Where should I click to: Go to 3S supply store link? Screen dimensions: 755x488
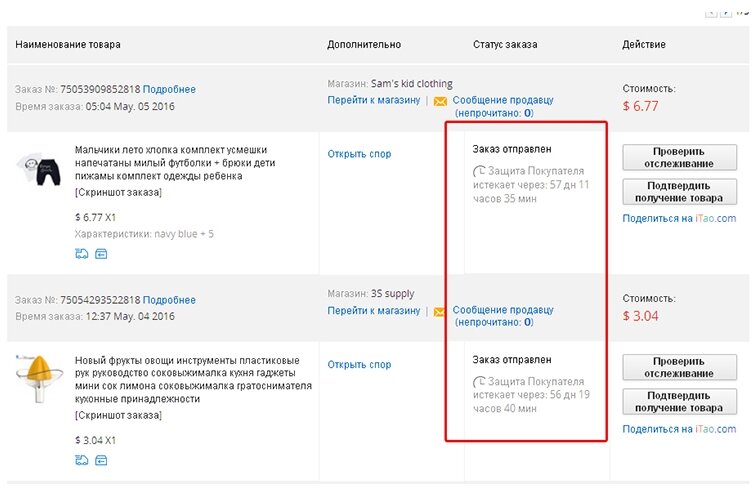[x=374, y=311]
